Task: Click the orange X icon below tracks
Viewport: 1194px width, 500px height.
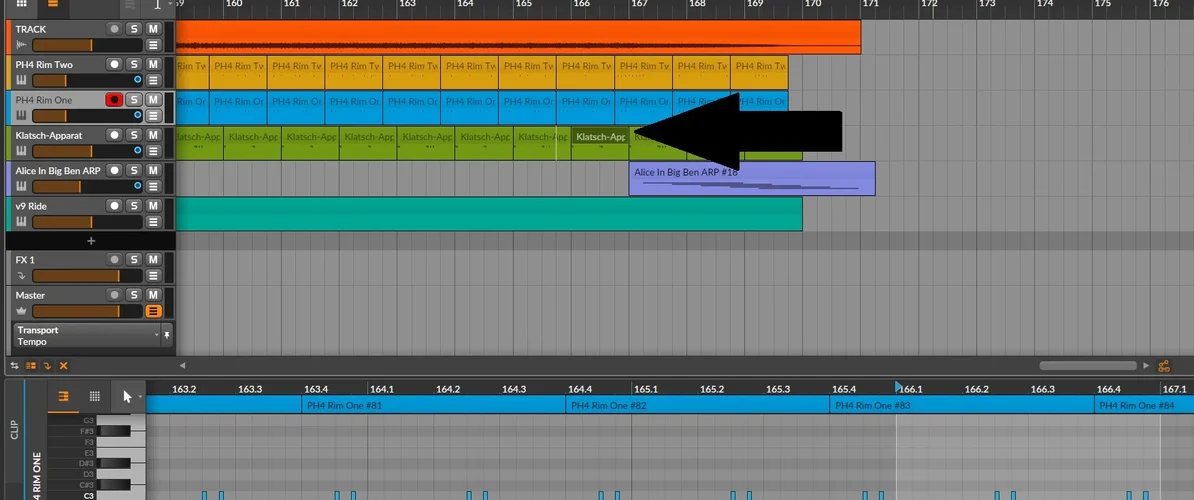Action: [63, 365]
